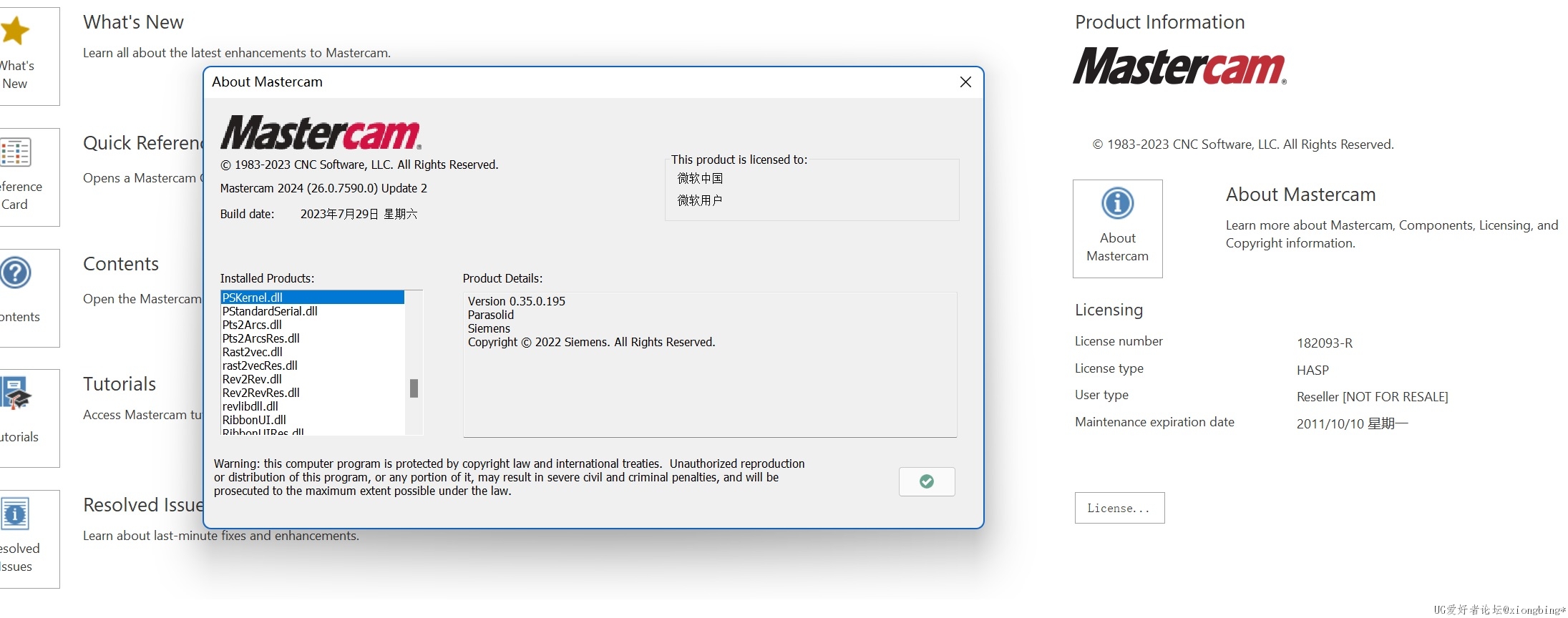Image resolution: width=1568 pixels, height=618 pixels.
Task: Click the Mastercam 2024 Update 2 version text
Action: click(x=323, y=188)
